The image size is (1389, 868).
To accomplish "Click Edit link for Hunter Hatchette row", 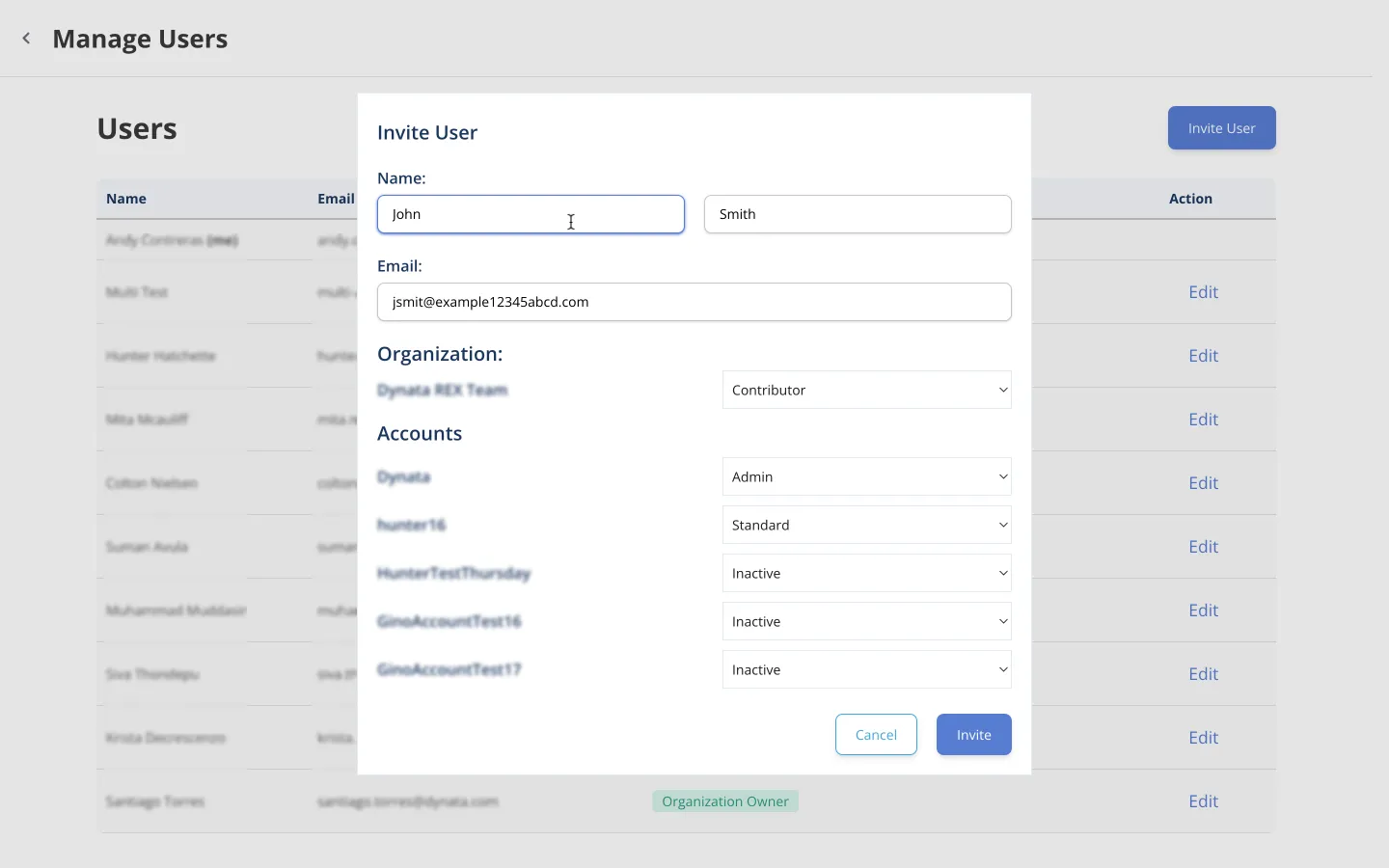I will tap(1203, 356).
